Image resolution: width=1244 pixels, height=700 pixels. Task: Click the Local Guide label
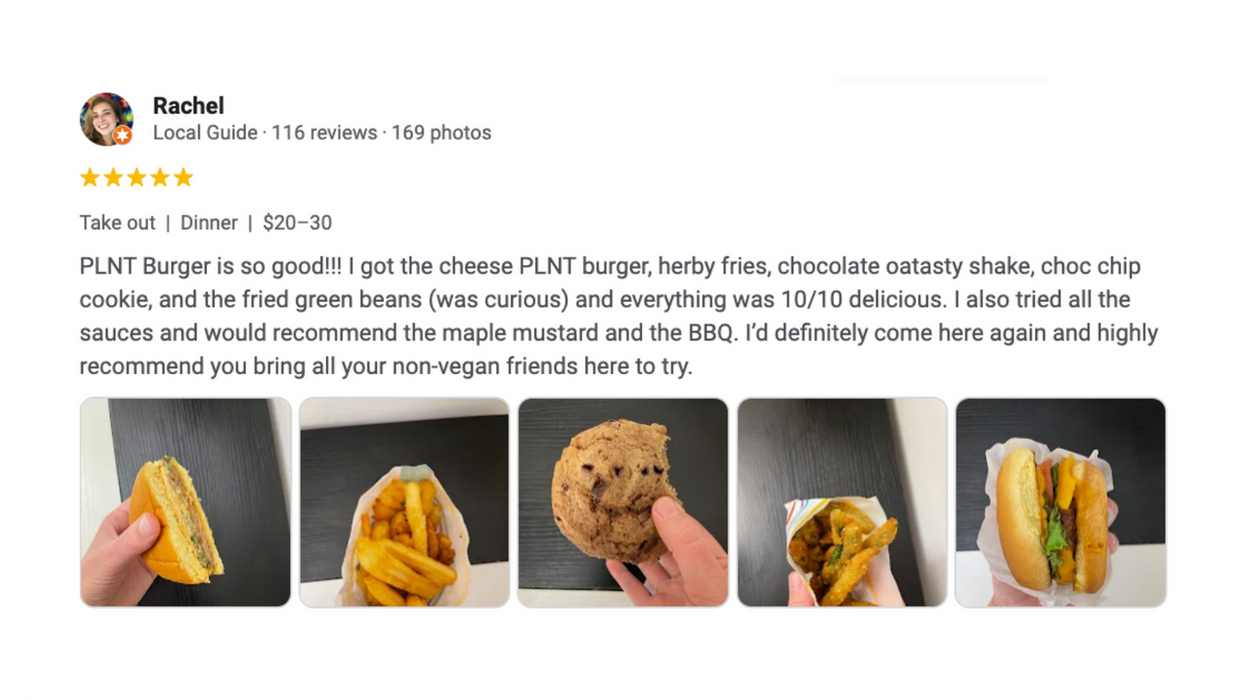[205, 132]
